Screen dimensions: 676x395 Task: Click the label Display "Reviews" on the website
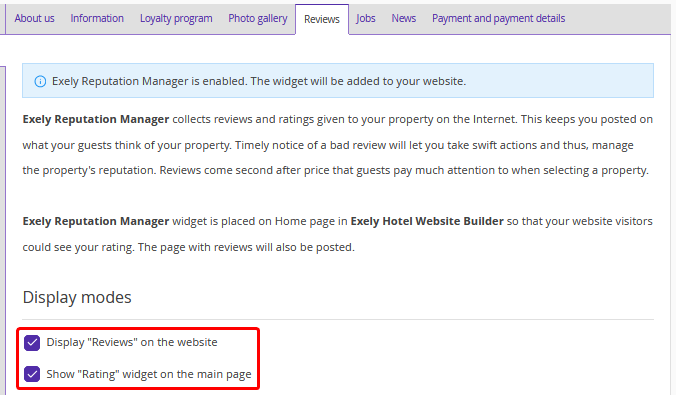pos(132,342)
